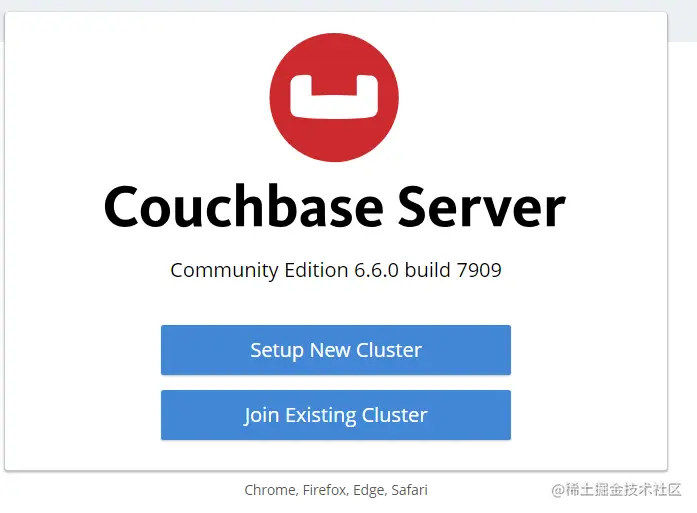
Task: Click the 稀土掘金技术社区 watermark
Action: [x=616, y=489]
